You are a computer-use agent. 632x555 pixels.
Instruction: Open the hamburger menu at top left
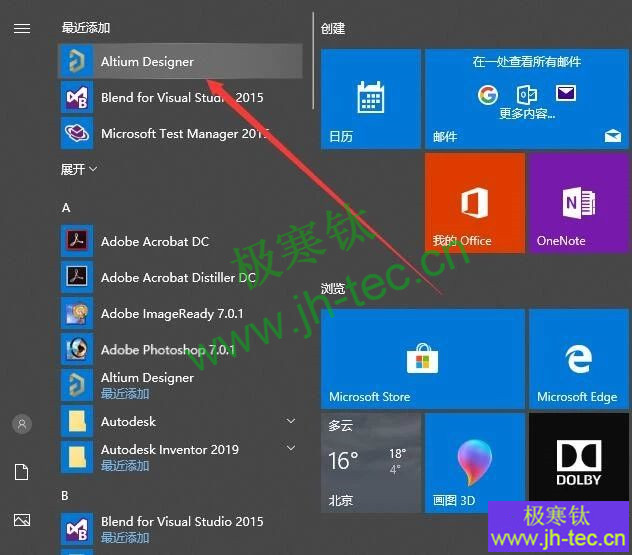(x=22, y=29)
